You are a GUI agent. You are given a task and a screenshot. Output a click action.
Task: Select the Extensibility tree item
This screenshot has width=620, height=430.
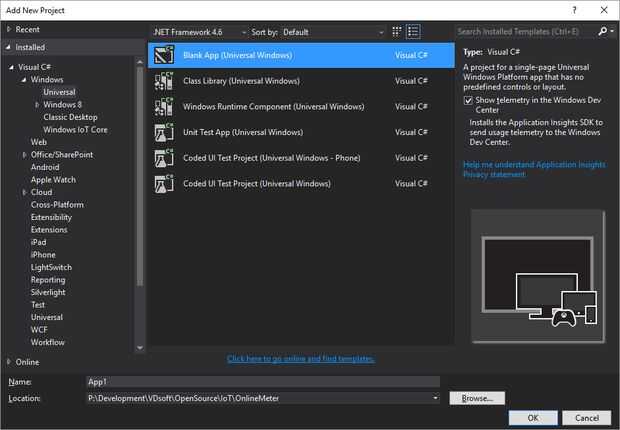coord(51,218)
